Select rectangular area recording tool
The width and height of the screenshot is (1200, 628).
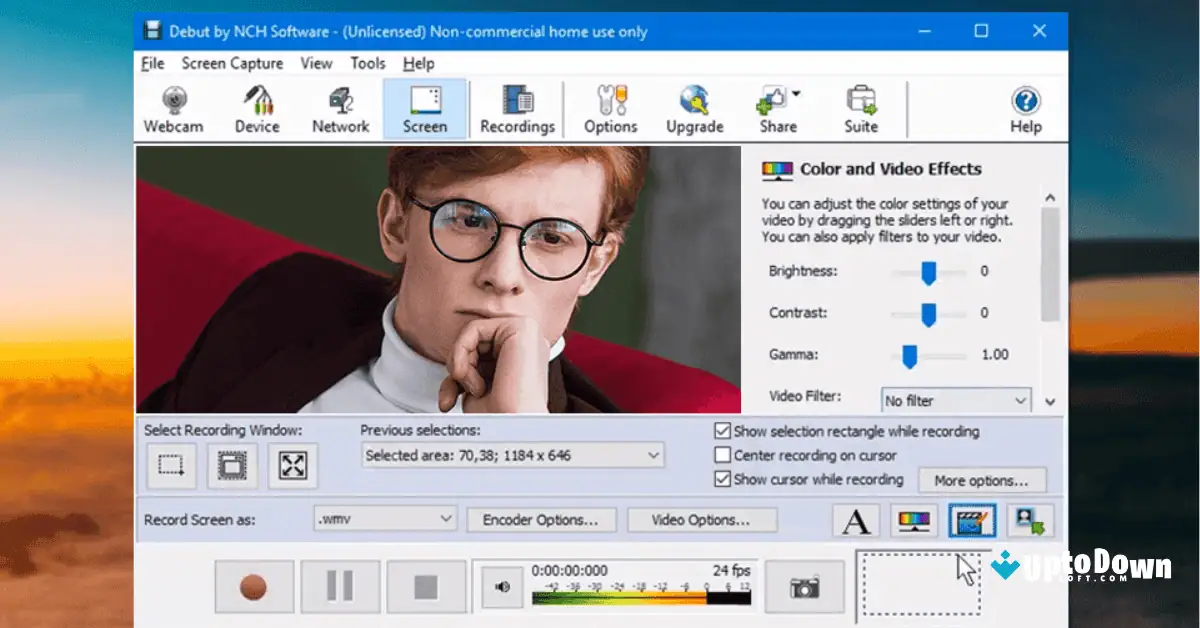point(170,465)
